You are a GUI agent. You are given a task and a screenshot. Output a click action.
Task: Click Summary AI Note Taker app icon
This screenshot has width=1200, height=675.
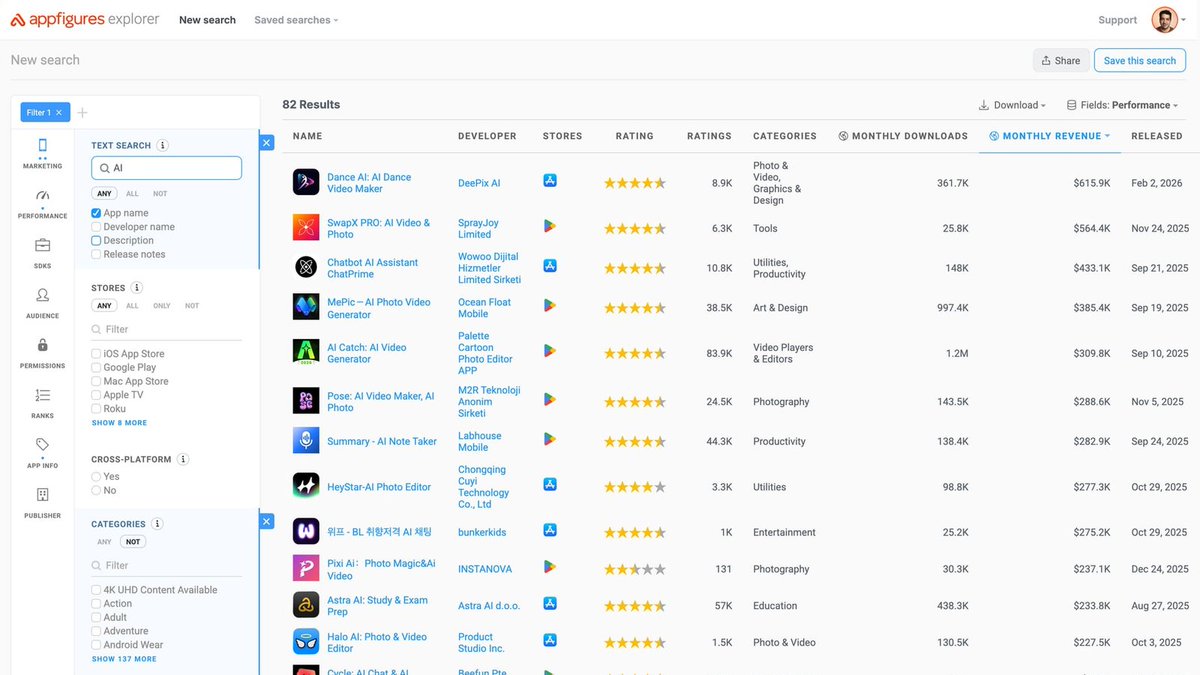point(306,440)
